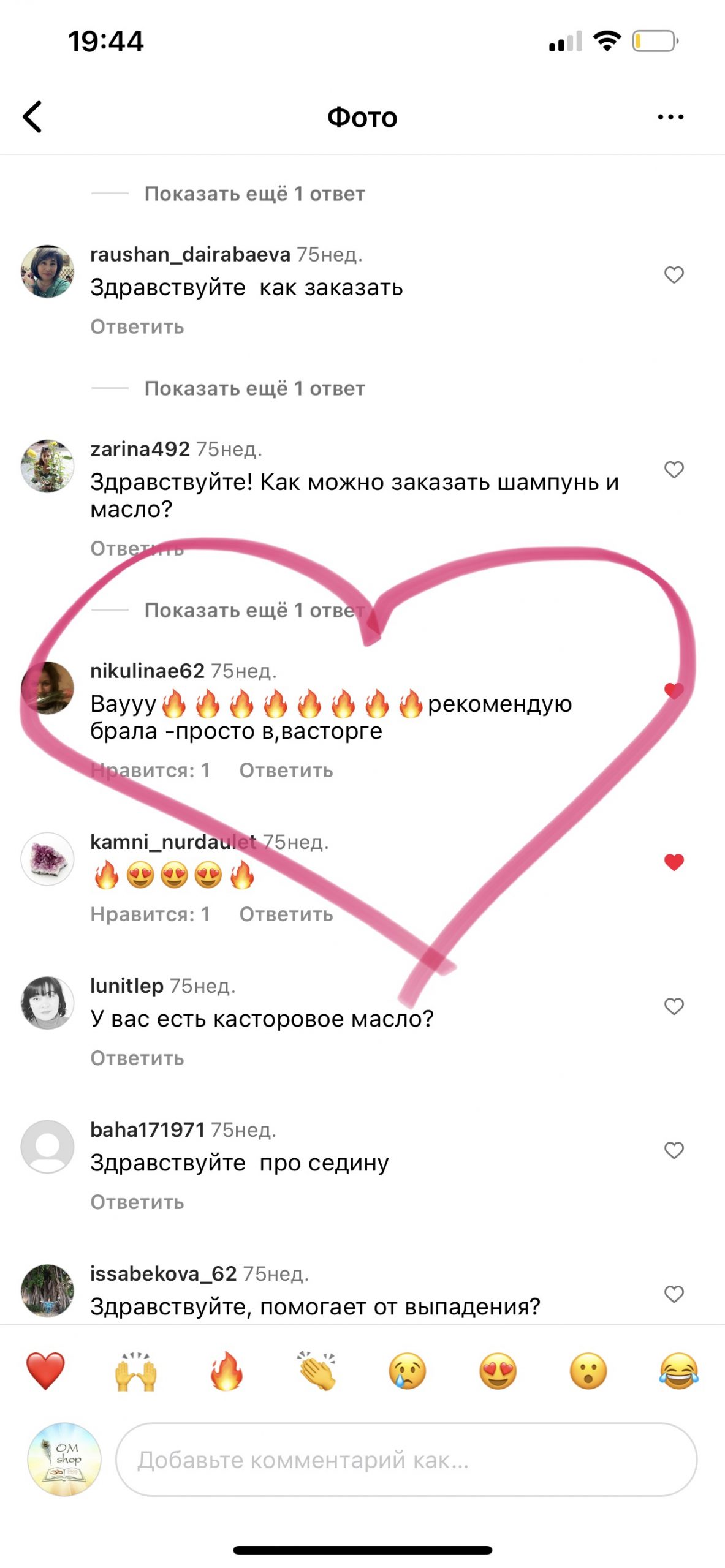Open nikulinae62's profile via username
The image size is (725, 1568).
point(147,671)
